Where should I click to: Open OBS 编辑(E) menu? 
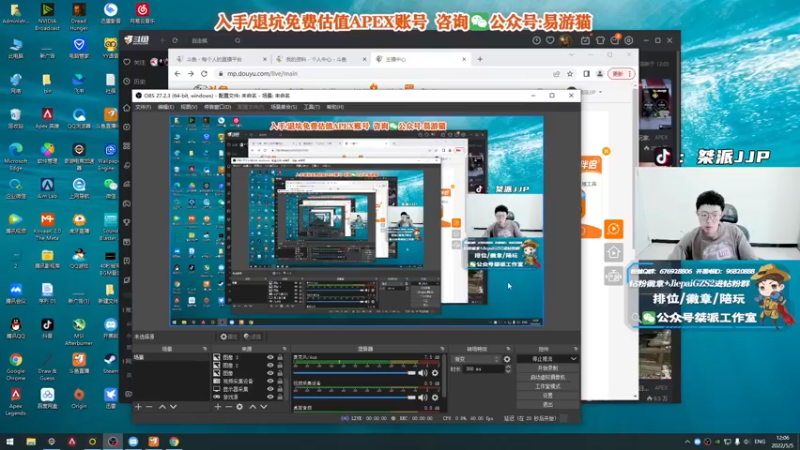pyautogui.click(x=166, y=107)
